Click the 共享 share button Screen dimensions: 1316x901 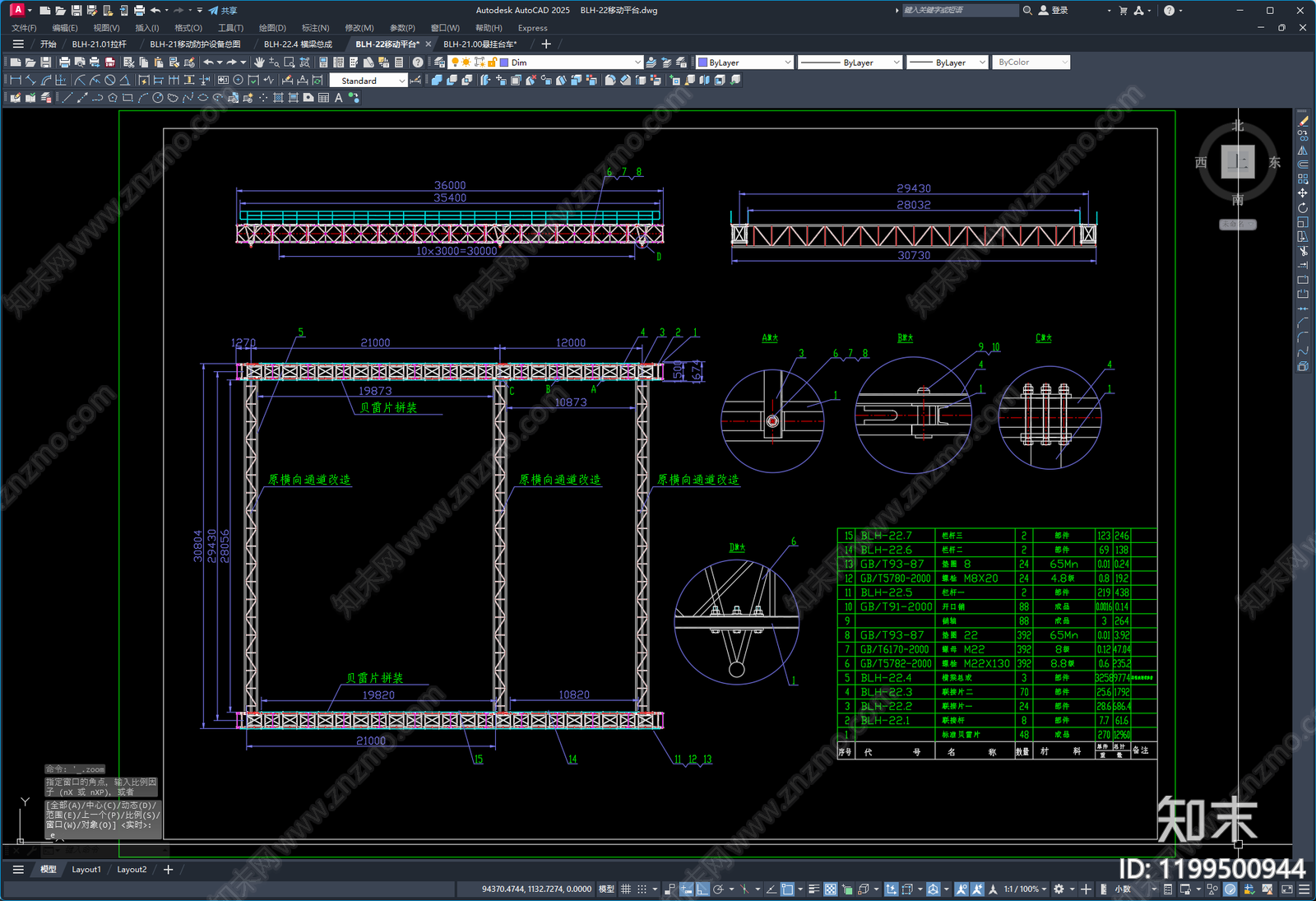[223, 11]
